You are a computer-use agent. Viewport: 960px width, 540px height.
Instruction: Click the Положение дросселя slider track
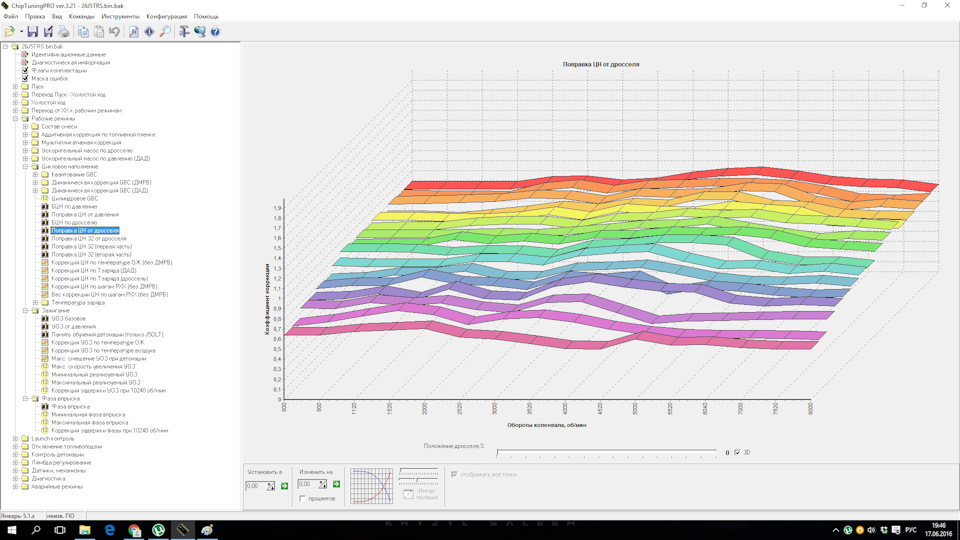coord(607,452)
